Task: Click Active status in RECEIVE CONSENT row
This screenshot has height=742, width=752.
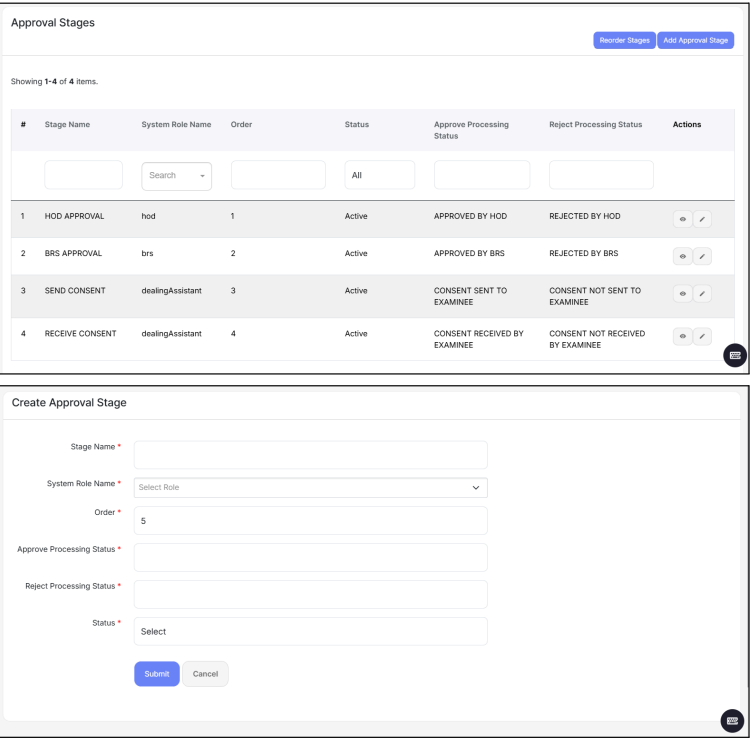Action: point(356,334)
